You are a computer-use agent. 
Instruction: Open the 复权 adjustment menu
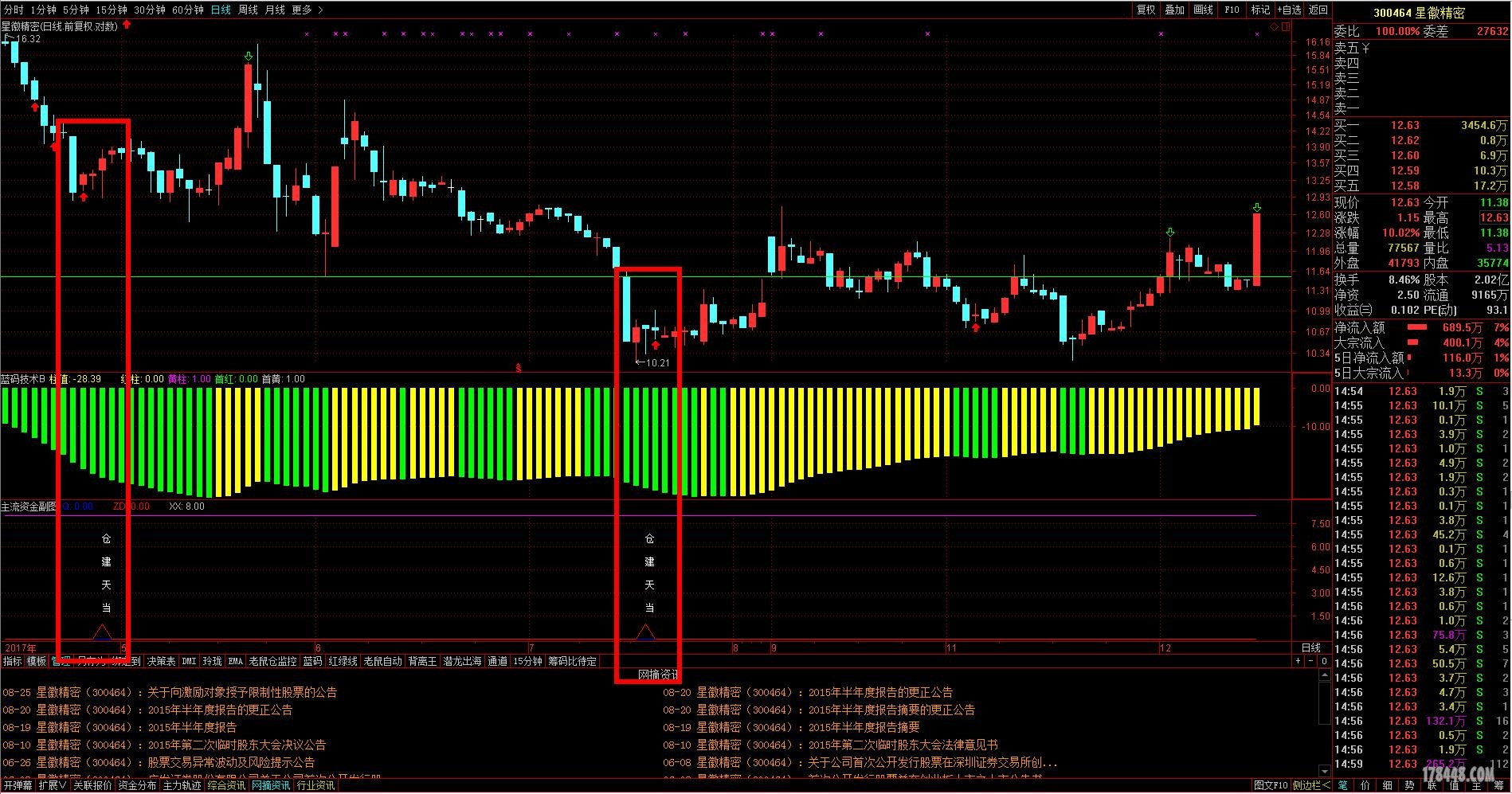pyautogui.click(x=1146, y=10)
